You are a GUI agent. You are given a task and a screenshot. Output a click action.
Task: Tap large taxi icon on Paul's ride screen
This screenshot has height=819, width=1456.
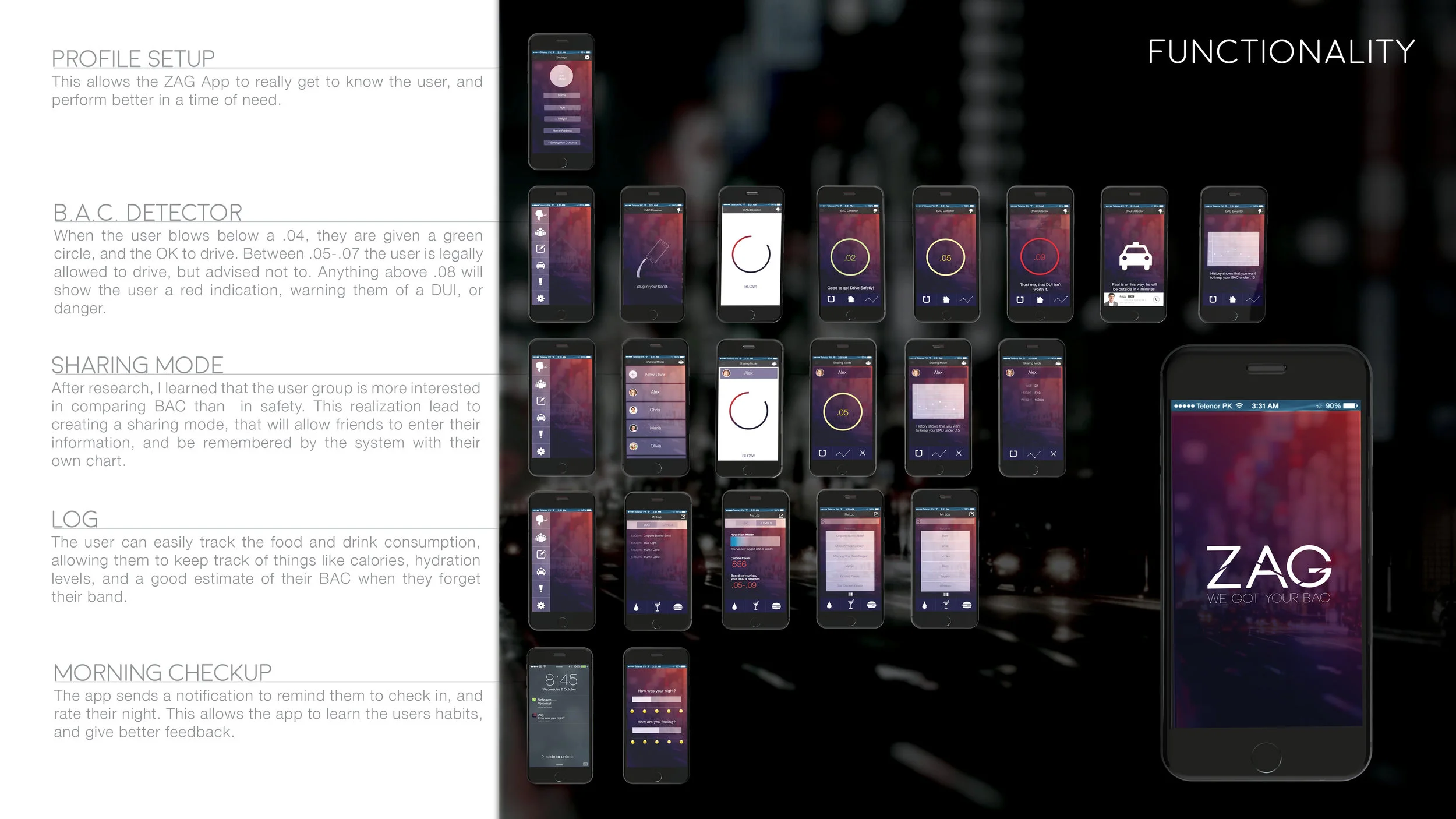[1135, 256]
